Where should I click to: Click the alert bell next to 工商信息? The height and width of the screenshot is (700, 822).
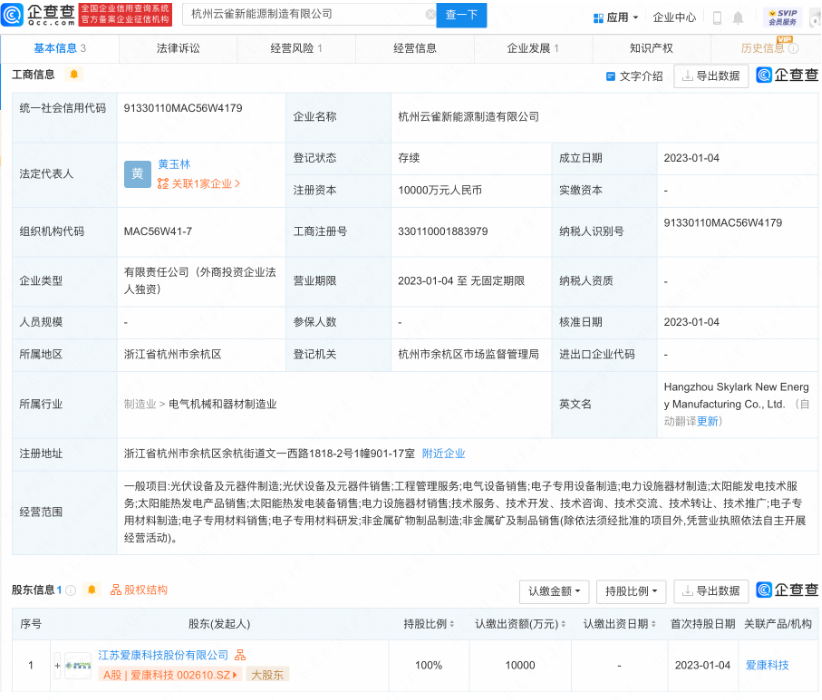73,74
